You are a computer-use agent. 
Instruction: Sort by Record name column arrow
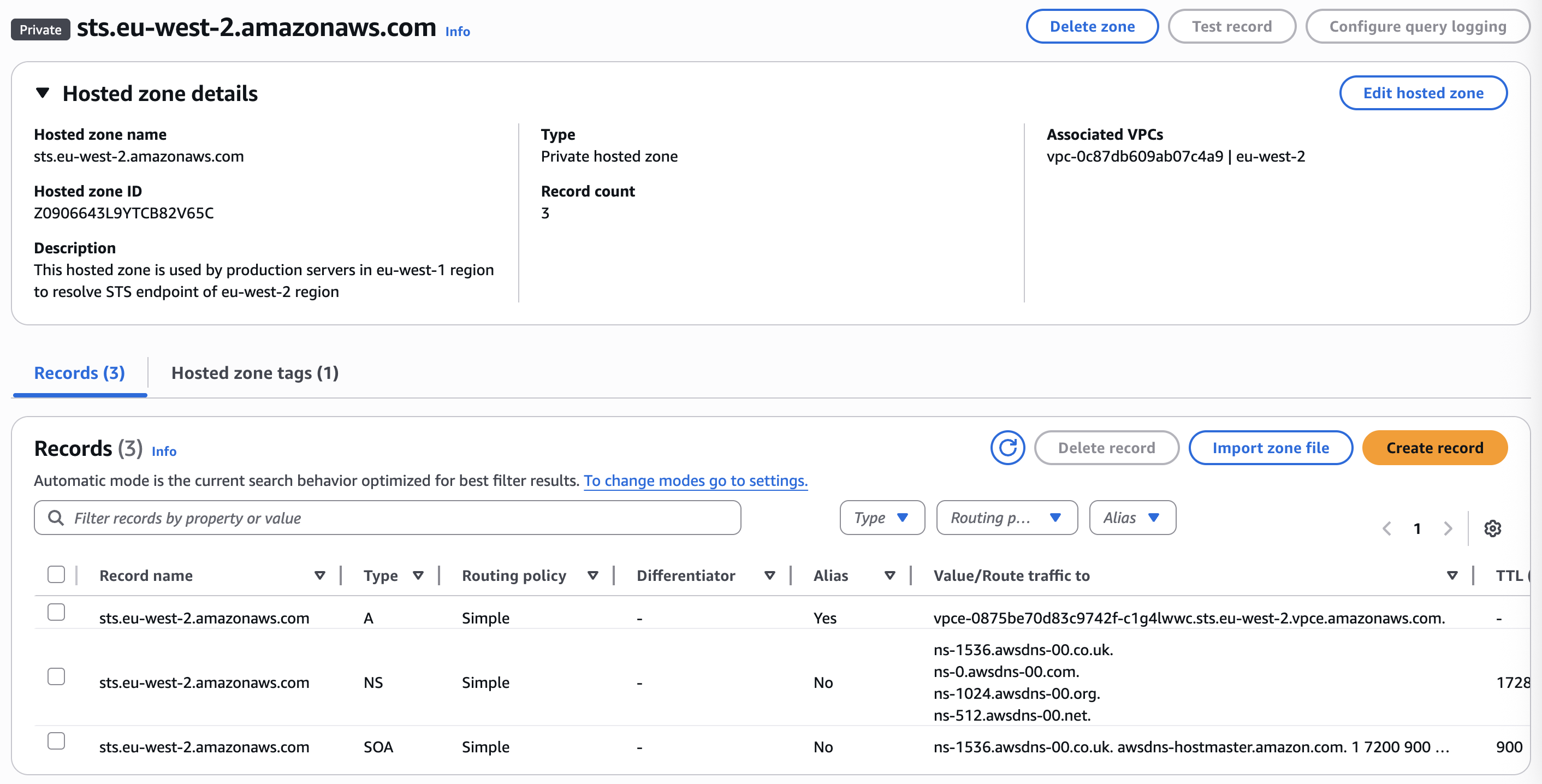[x=319, y=575]
